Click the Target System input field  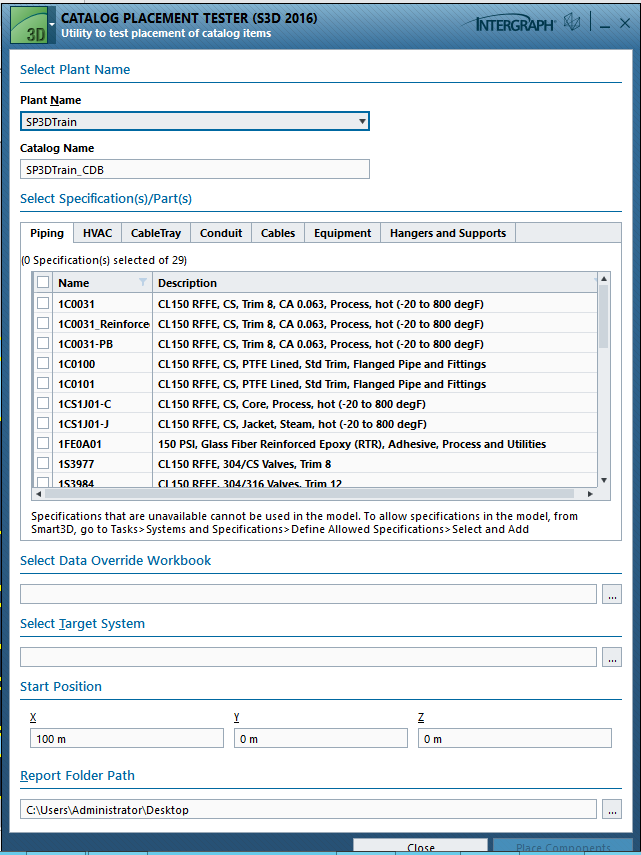pyautogui.click(x=309, y=657)
